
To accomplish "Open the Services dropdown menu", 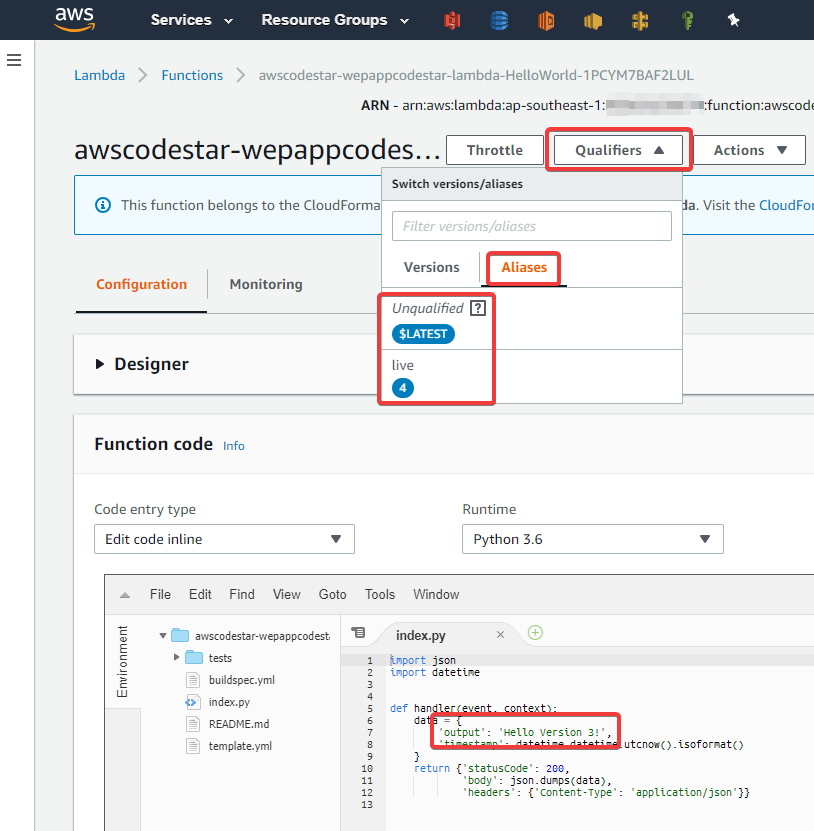I will 192,20.
